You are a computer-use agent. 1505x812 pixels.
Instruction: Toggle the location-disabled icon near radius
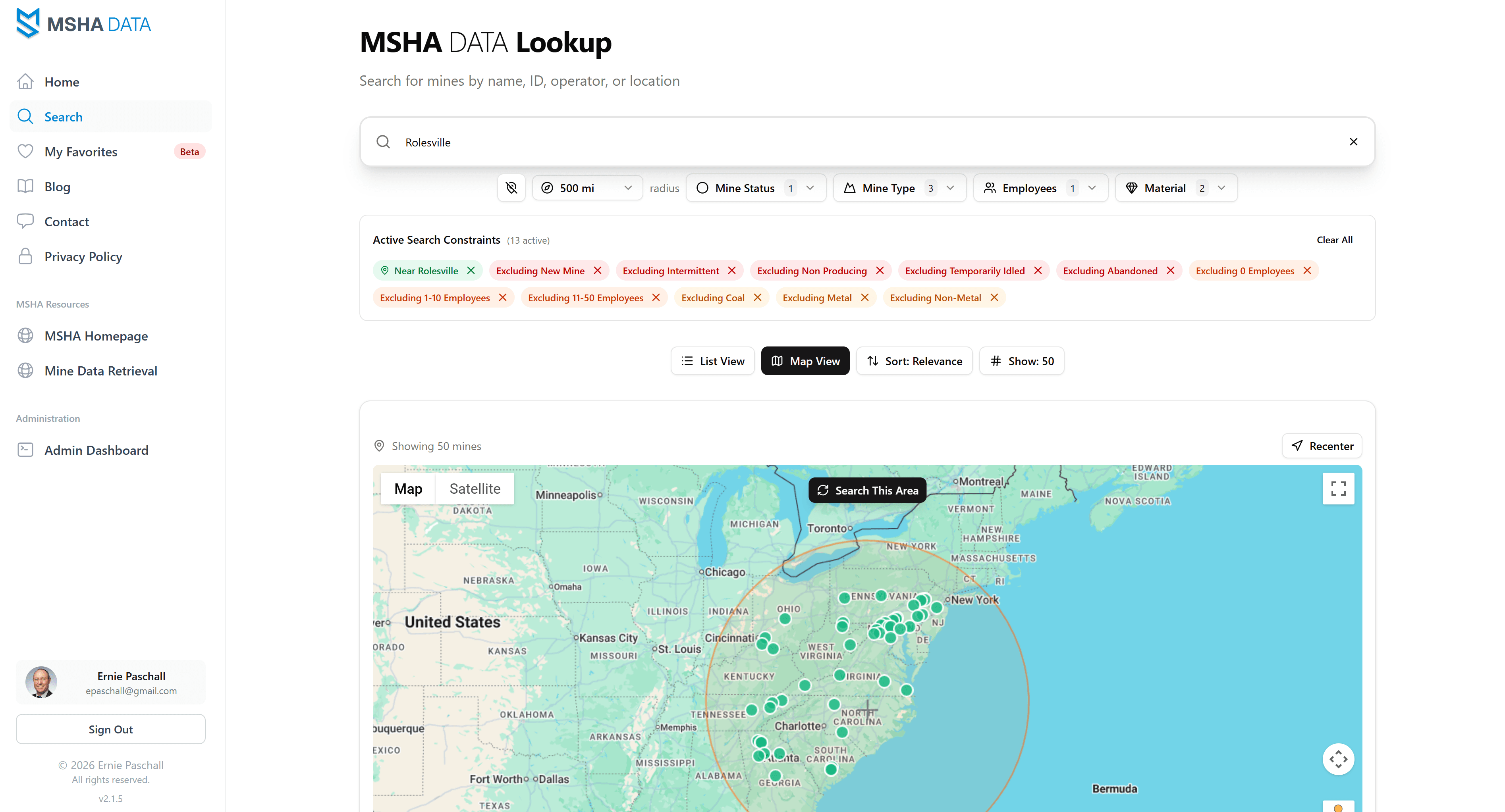click(x=511, y=187)
